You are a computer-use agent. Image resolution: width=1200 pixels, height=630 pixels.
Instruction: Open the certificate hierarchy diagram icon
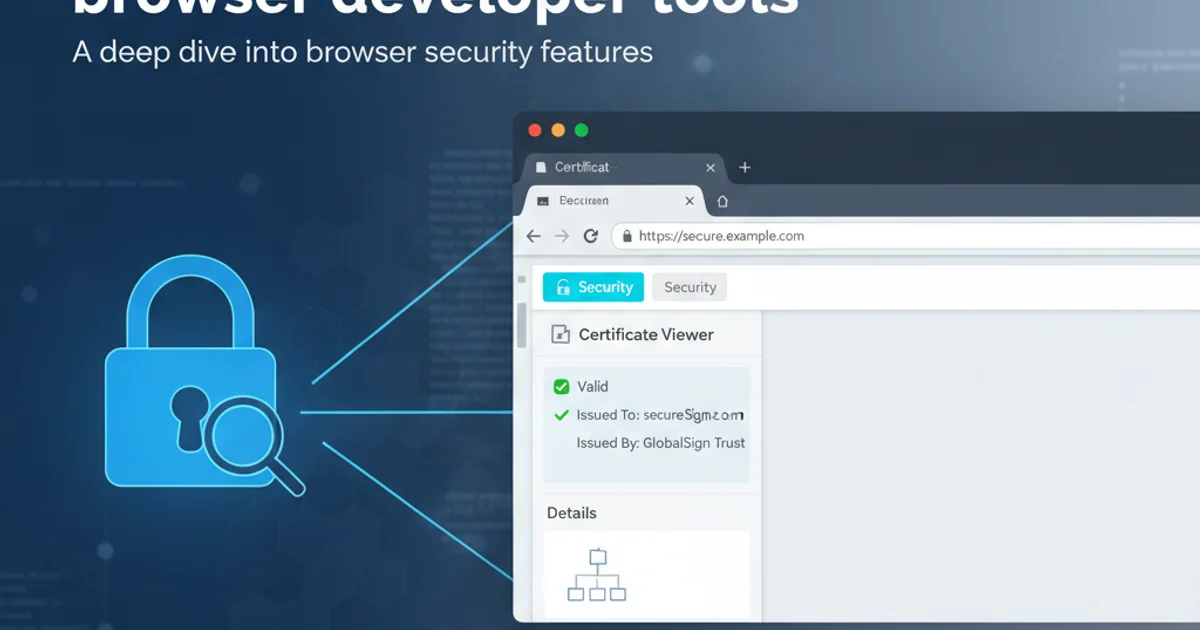click(597, 575)
